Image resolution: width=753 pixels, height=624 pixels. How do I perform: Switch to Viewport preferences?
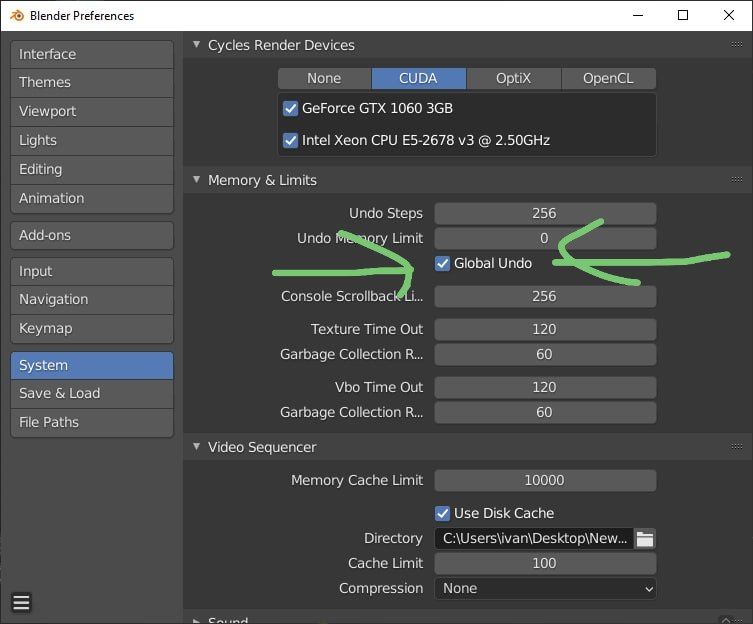click(x=92, y=111)
